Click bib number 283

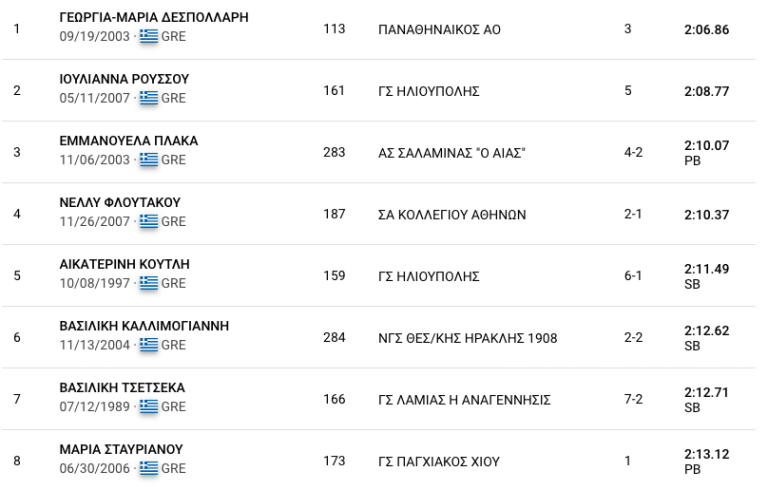tap(335, 152)
